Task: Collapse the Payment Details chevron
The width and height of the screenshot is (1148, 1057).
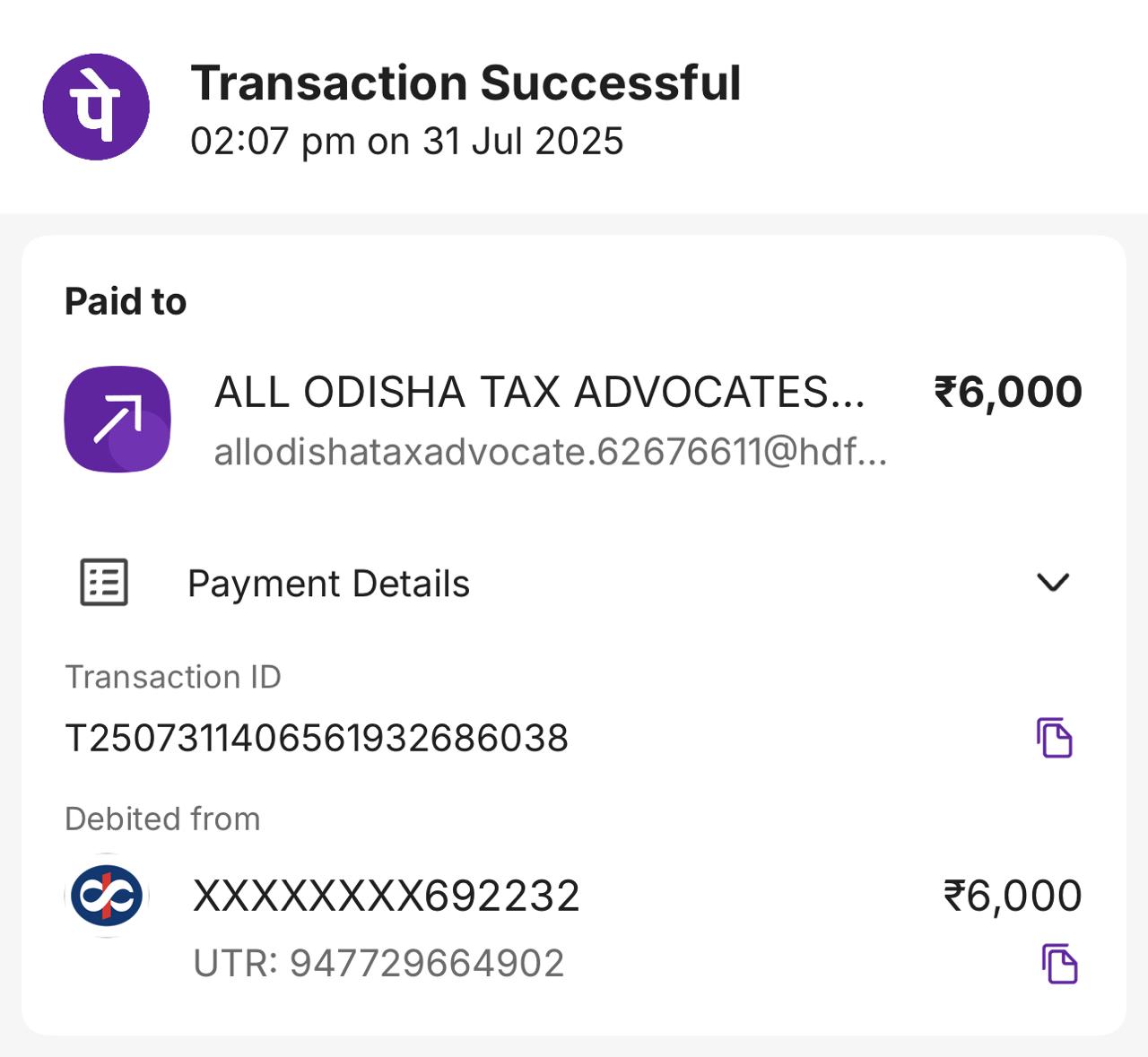Action: coord(1052,583)
